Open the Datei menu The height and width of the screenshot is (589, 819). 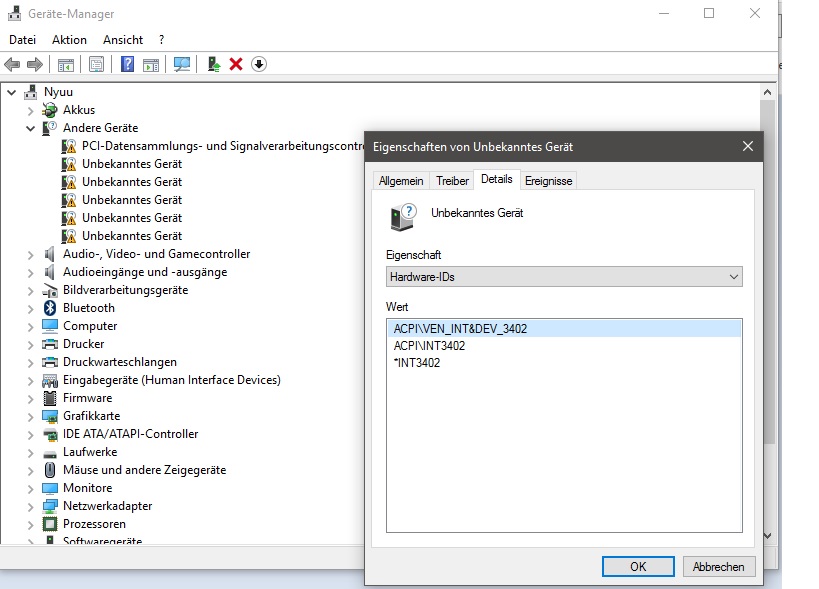pyautogui.click(x=22, y=40)
